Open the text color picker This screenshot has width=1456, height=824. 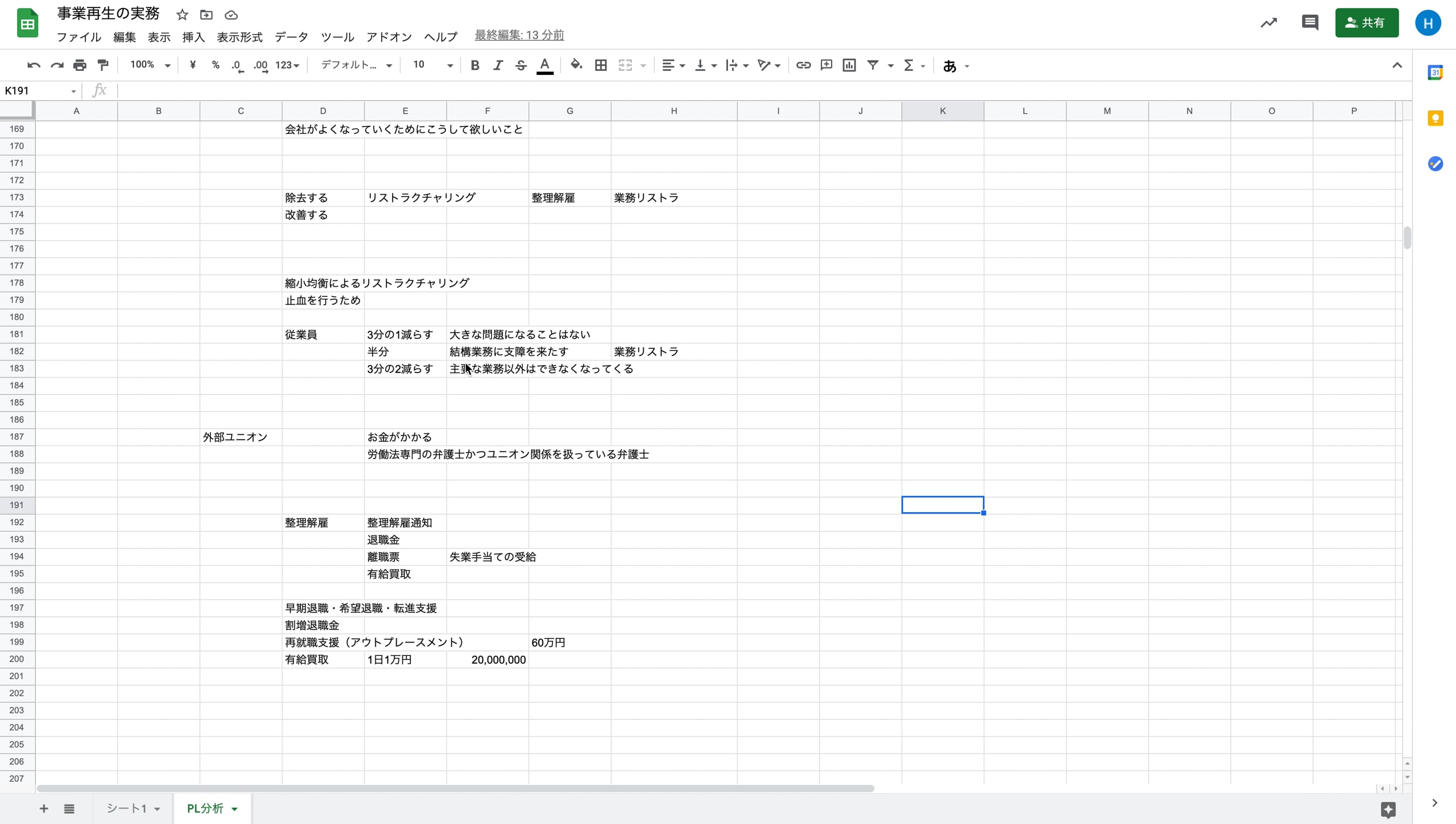pyautogui.click(x=544, y=65)
